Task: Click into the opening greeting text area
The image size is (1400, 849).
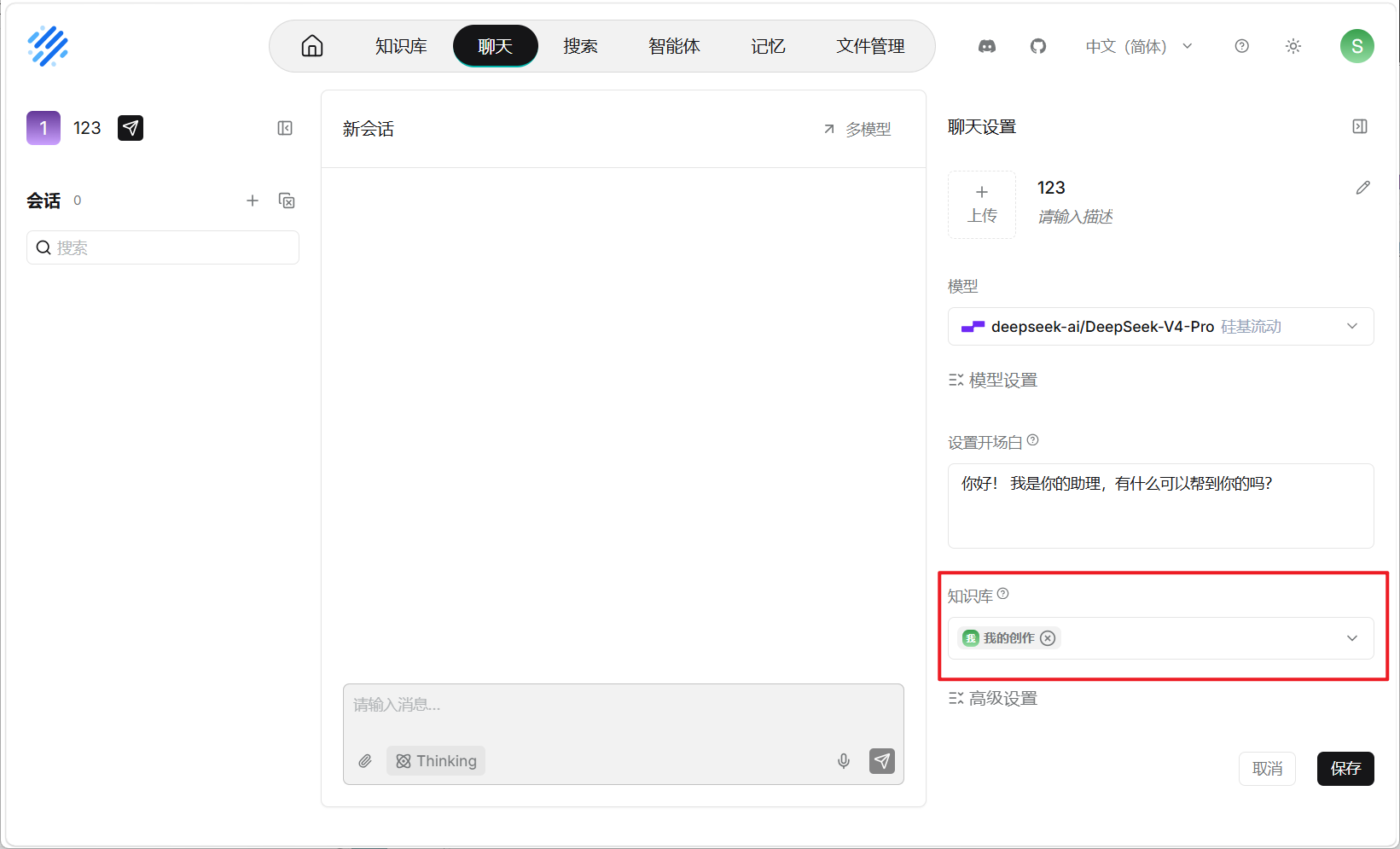Action: 1161,506
